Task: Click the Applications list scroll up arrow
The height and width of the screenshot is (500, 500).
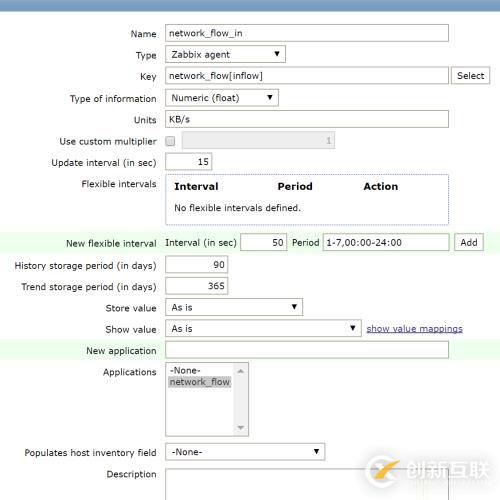Action: [241, 371]
